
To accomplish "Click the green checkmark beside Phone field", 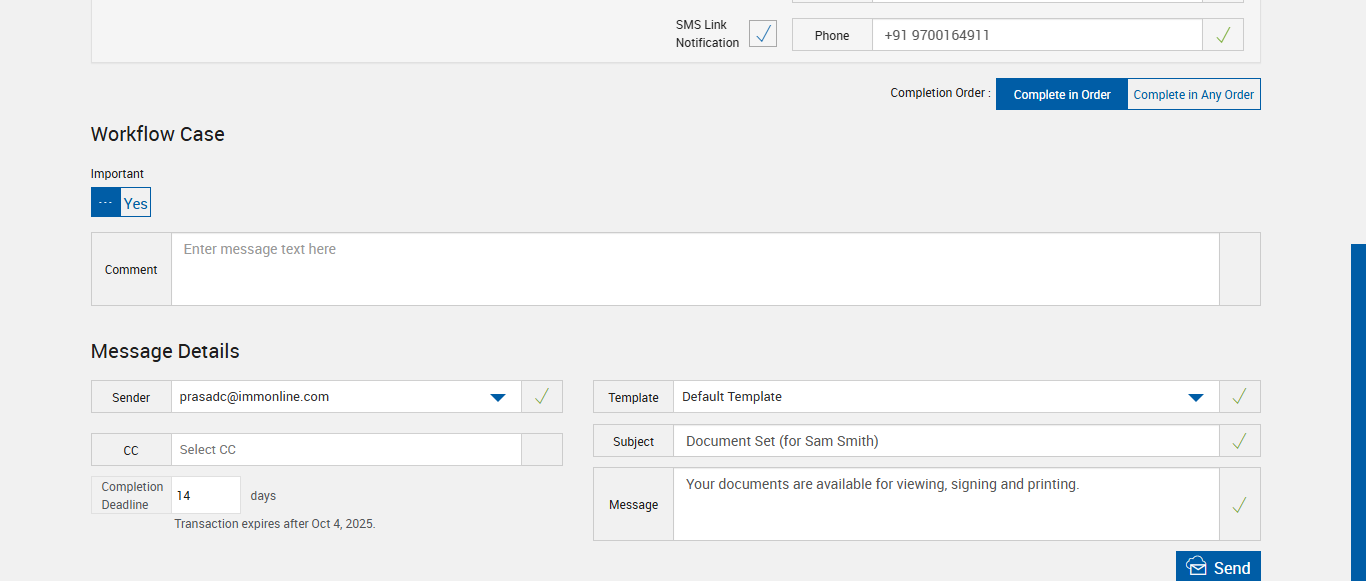I will click(x=1222, y=35).
